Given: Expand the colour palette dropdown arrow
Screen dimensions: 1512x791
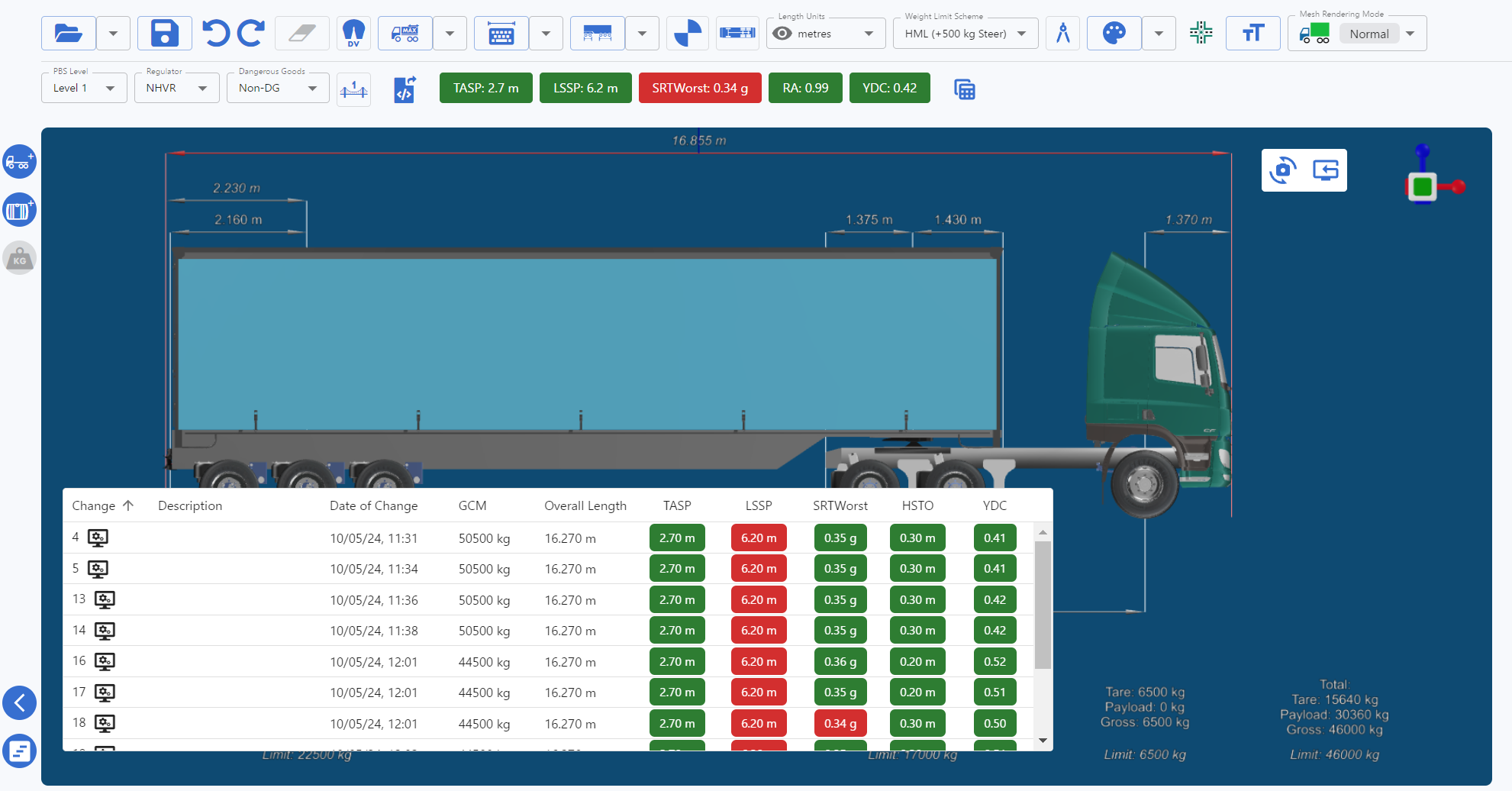Looking at the screenshot, I should 1159,34.
